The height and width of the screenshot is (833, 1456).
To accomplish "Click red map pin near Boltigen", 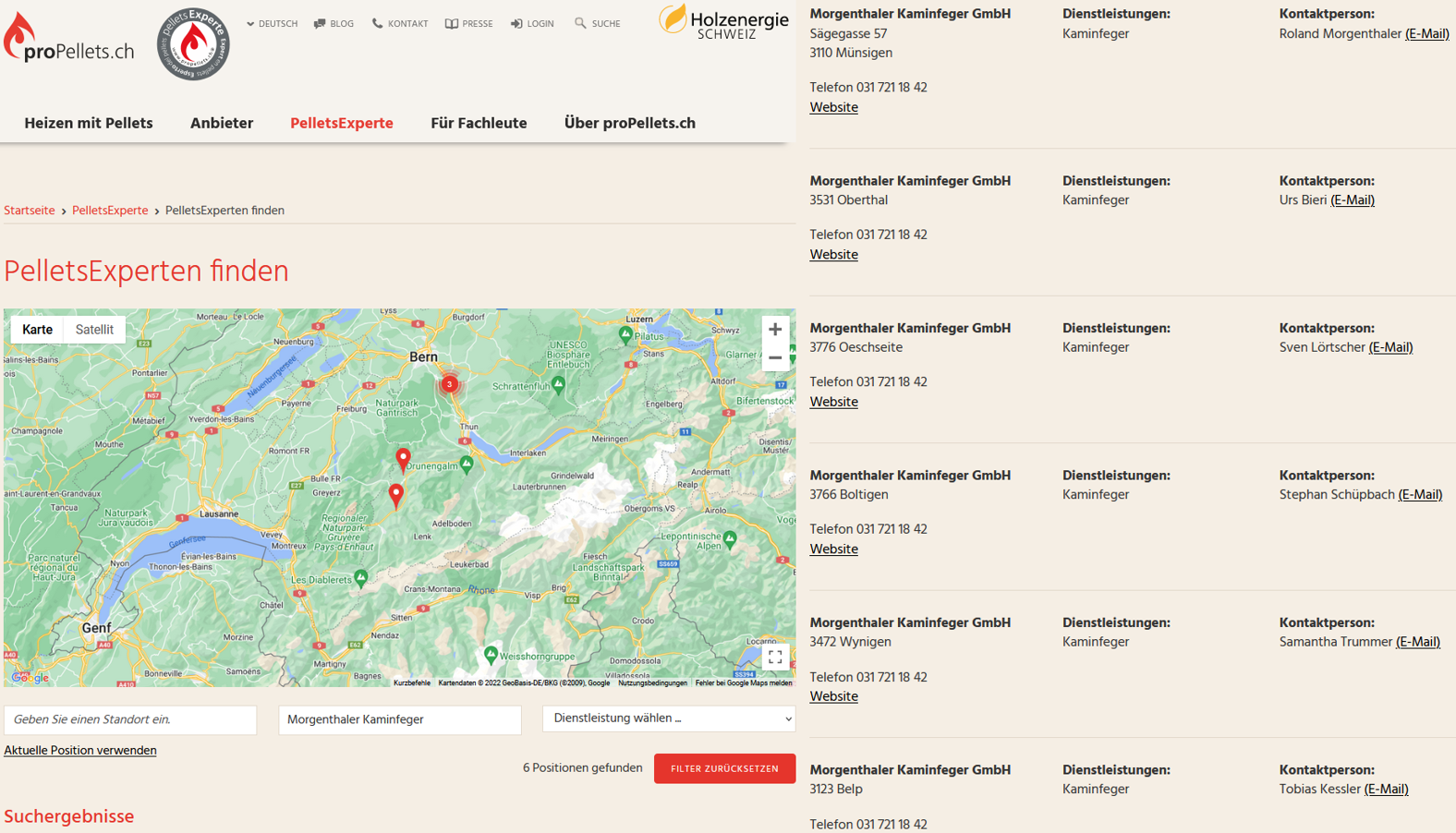I will click(x=403, y=460).
